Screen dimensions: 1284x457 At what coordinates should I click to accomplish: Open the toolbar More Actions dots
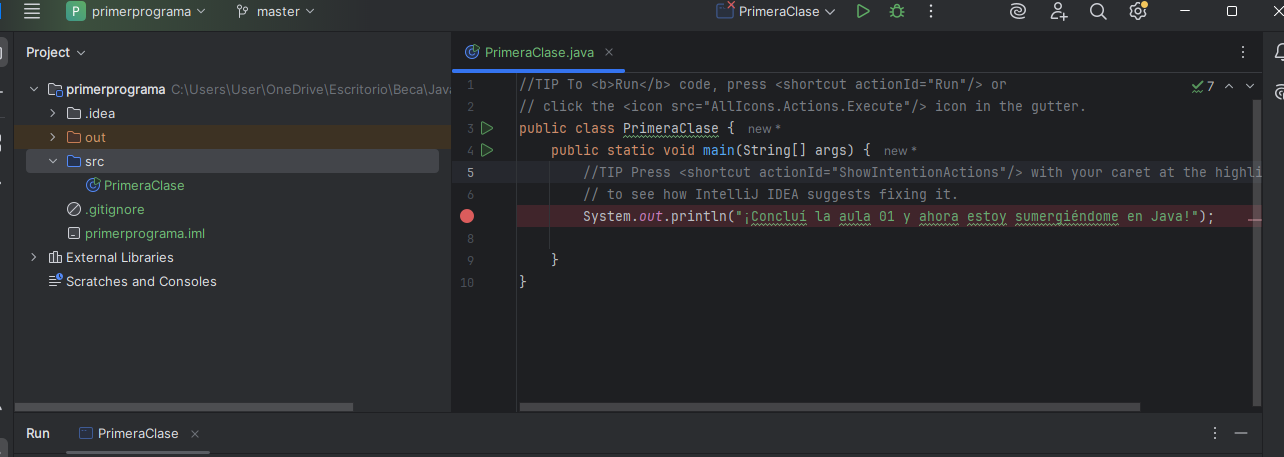[x=931, y=12]
